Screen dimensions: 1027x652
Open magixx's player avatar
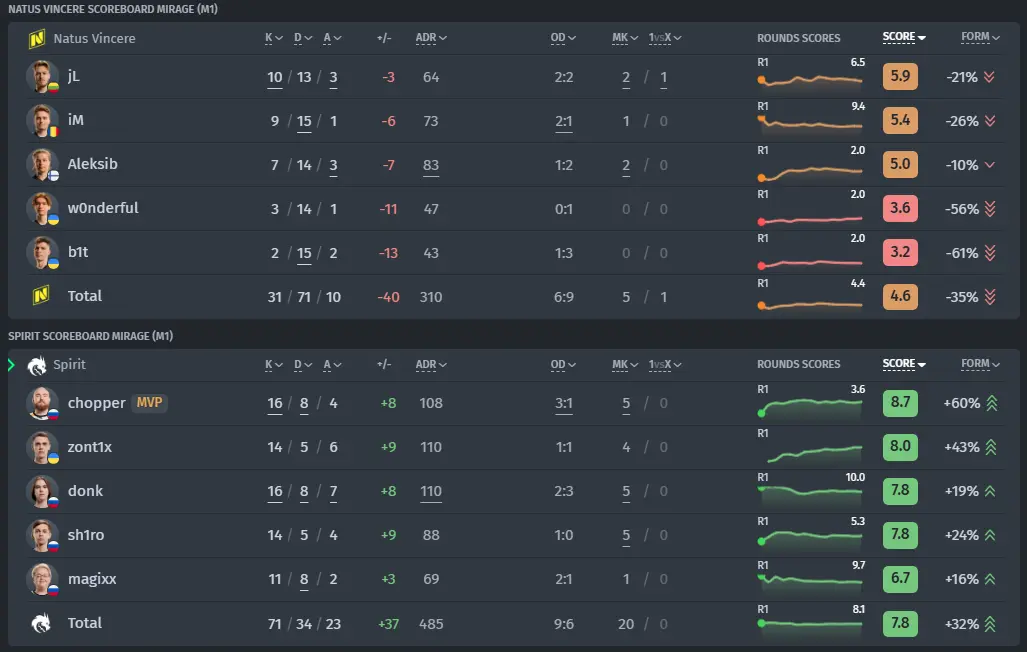(41, 579)
